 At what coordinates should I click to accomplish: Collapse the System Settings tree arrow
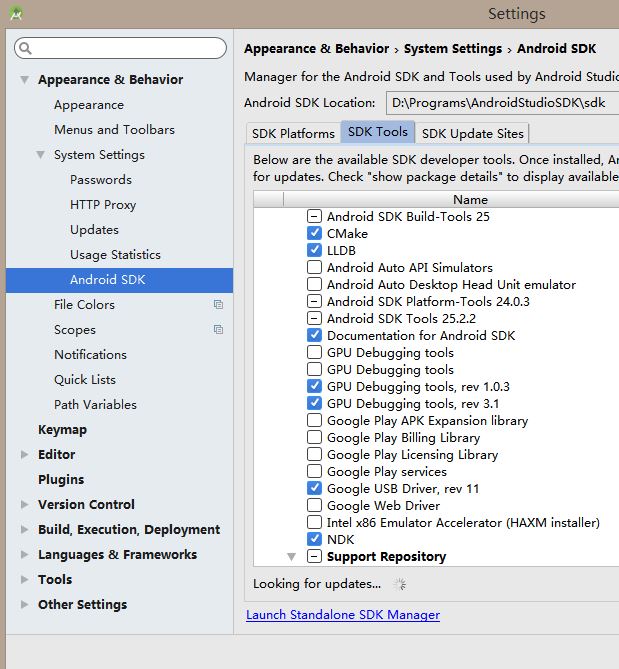coord(41,155)
